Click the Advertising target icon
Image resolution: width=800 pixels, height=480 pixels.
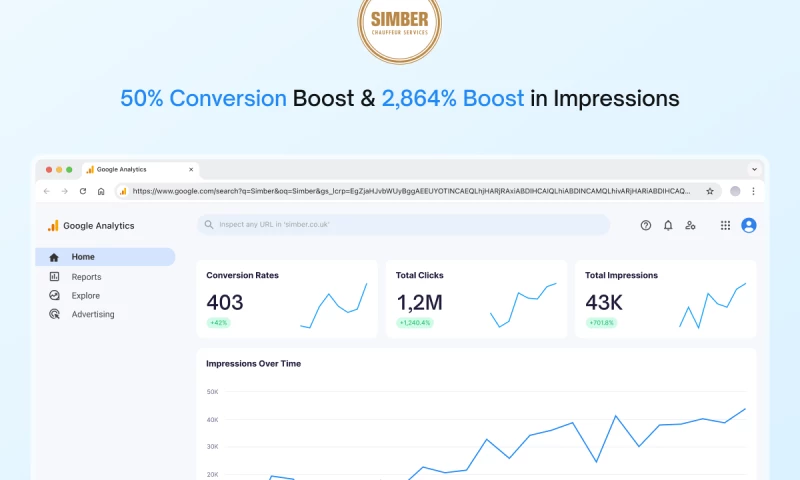(54, 314)
